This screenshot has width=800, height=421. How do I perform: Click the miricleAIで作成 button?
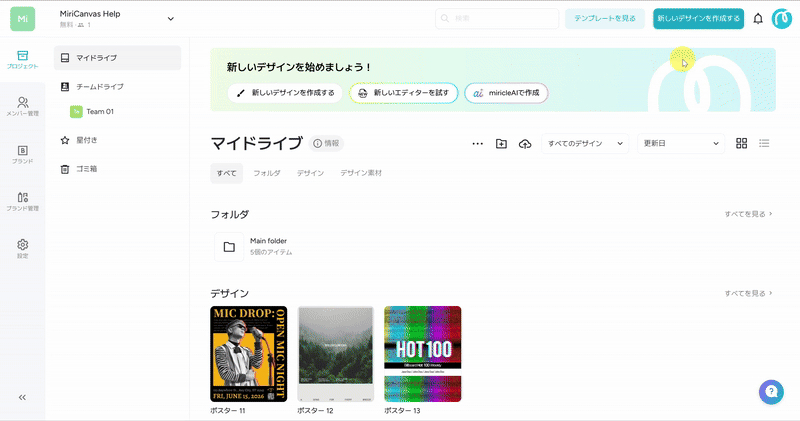tap(506, 93)
